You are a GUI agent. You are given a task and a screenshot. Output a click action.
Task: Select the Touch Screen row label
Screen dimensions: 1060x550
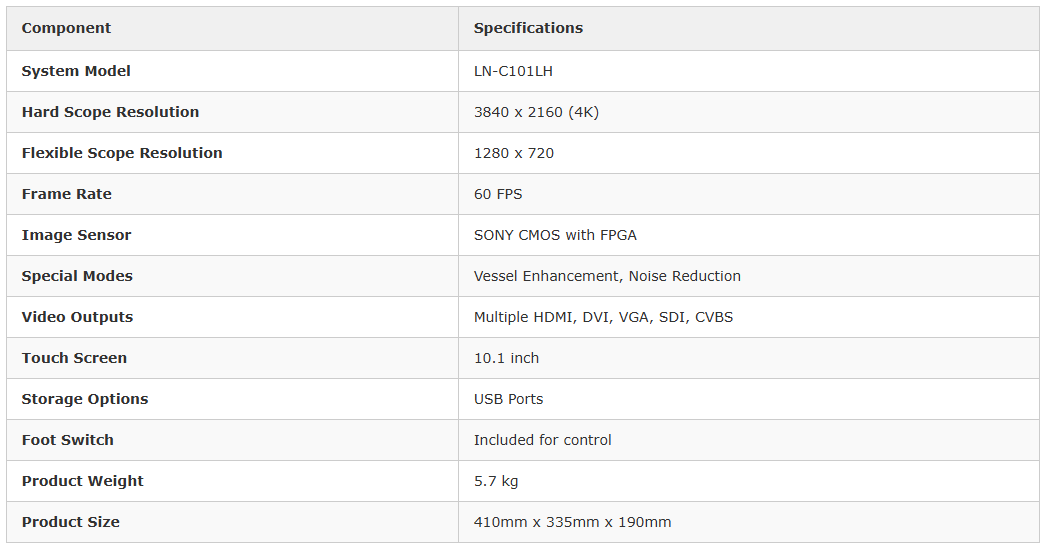pos(74,358)
